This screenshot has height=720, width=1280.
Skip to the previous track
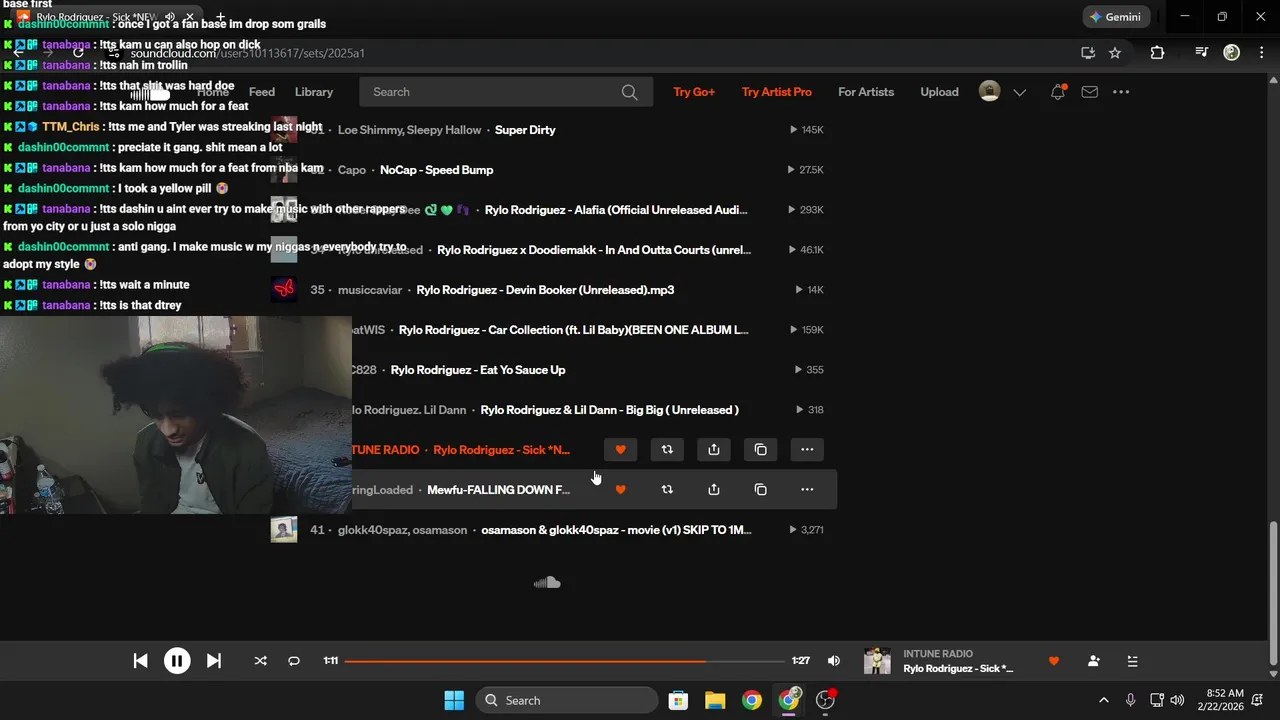click(141, 661)
